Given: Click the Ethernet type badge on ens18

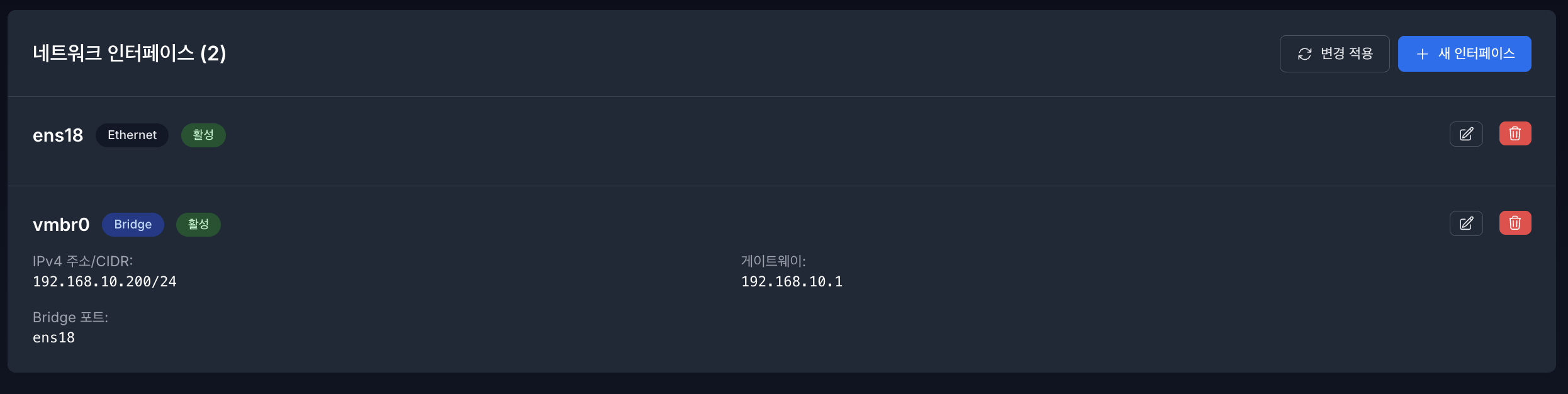Looking at the screenshot, I should click(x=132, y=135).
